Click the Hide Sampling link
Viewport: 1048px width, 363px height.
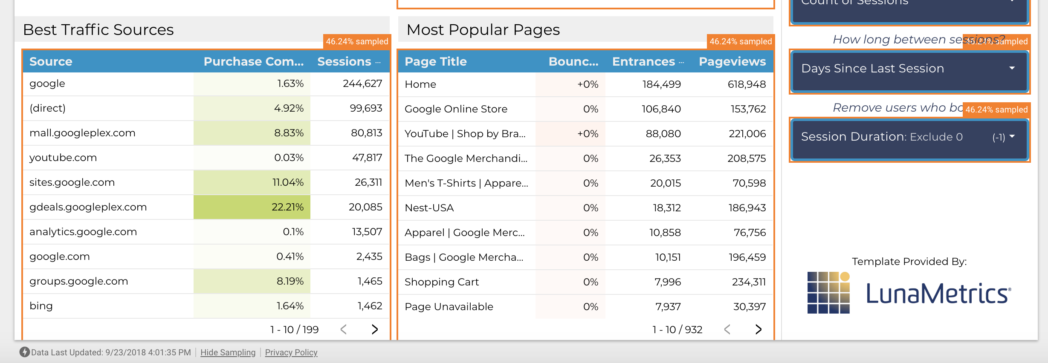pos(228,352)
